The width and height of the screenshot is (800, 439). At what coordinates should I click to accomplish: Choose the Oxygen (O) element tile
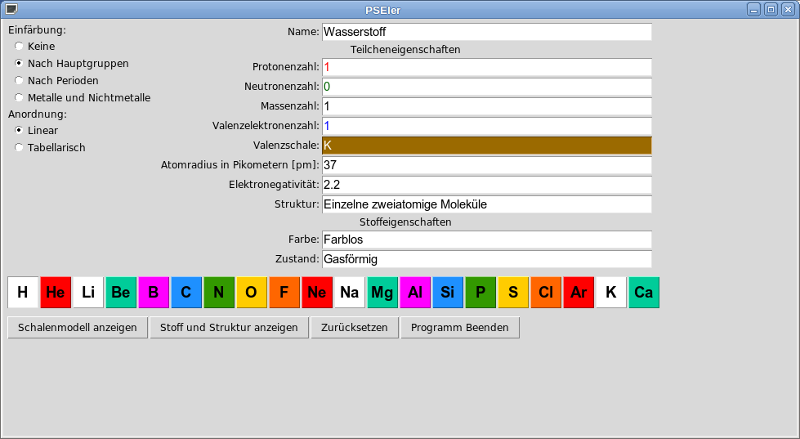(x=252, y=292)
